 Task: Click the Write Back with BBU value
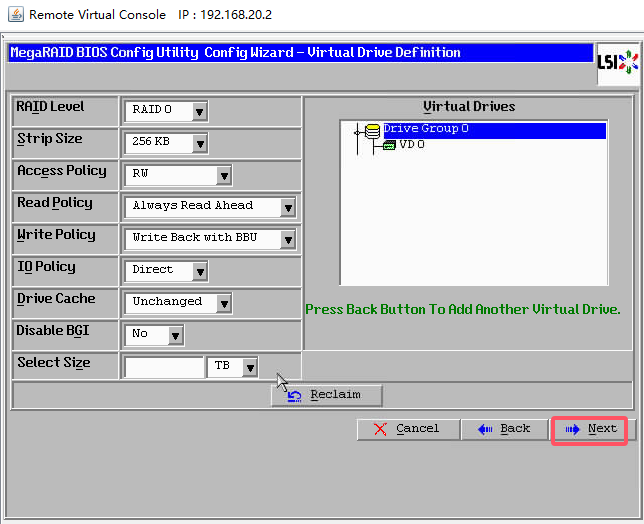(195, 238)
